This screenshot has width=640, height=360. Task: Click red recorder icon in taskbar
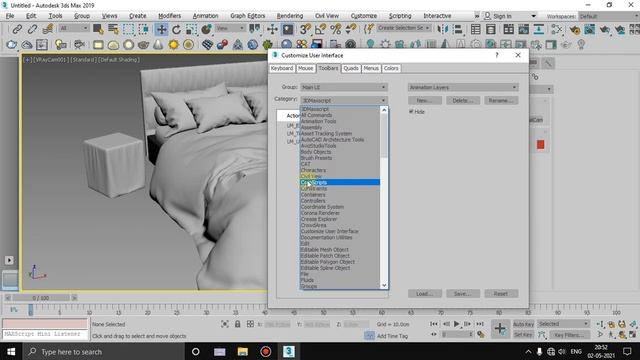[x=266, y=351]
